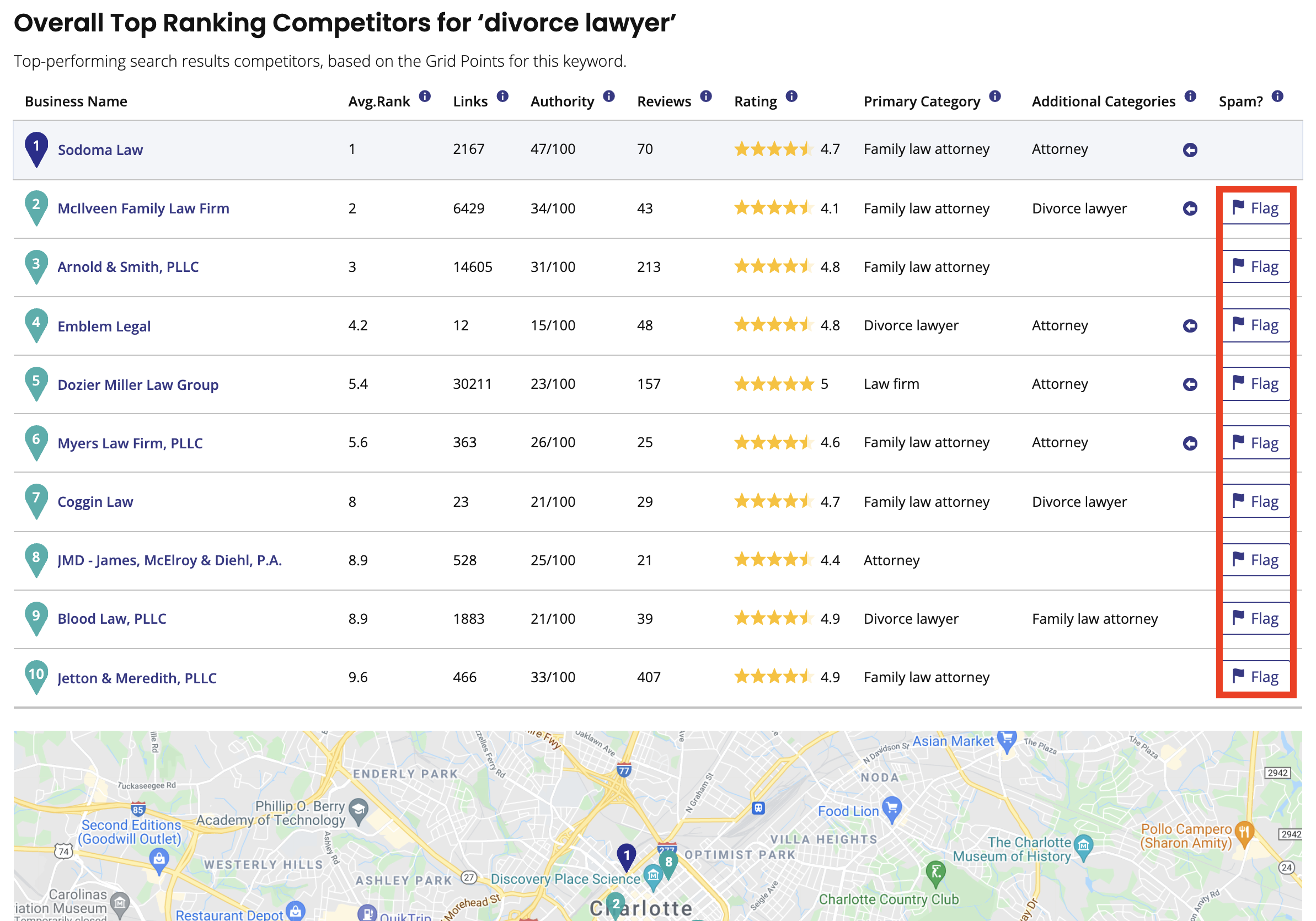Viewport: 1316px width, 921px height.
Task: Click the info icon beside Spam? header
Action: tap(1277, 97)
